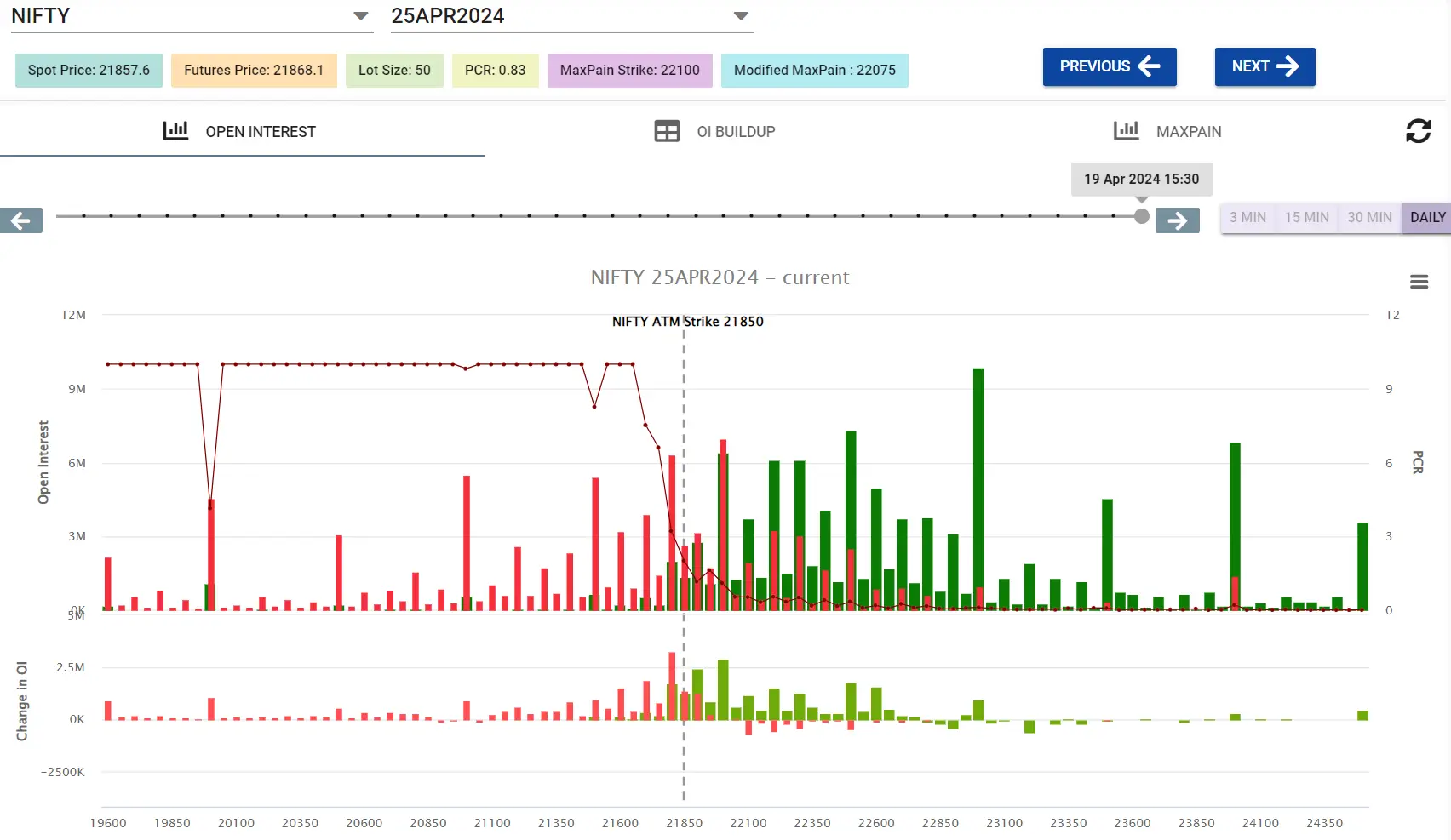
Task: Click the Lot Size 50 chip
Action: pos(394,70)
